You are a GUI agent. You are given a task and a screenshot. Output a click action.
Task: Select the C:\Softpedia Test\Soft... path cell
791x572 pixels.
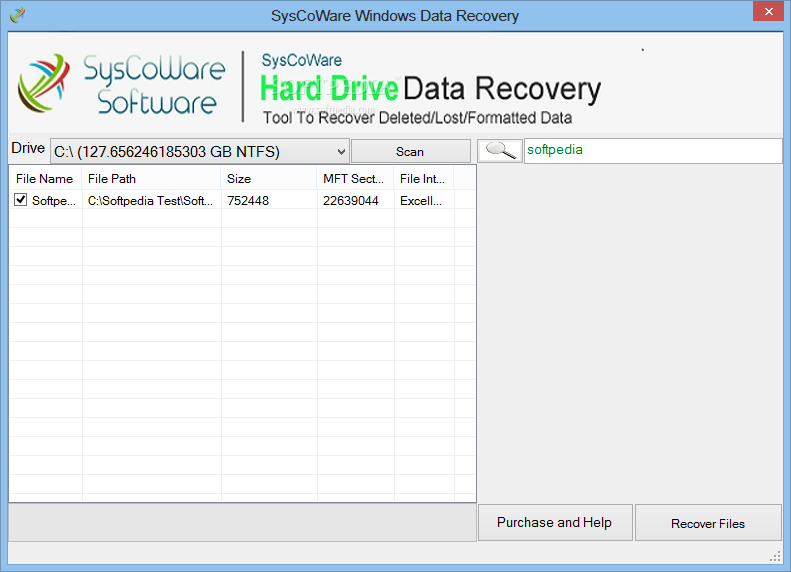[x=151, y=200]
